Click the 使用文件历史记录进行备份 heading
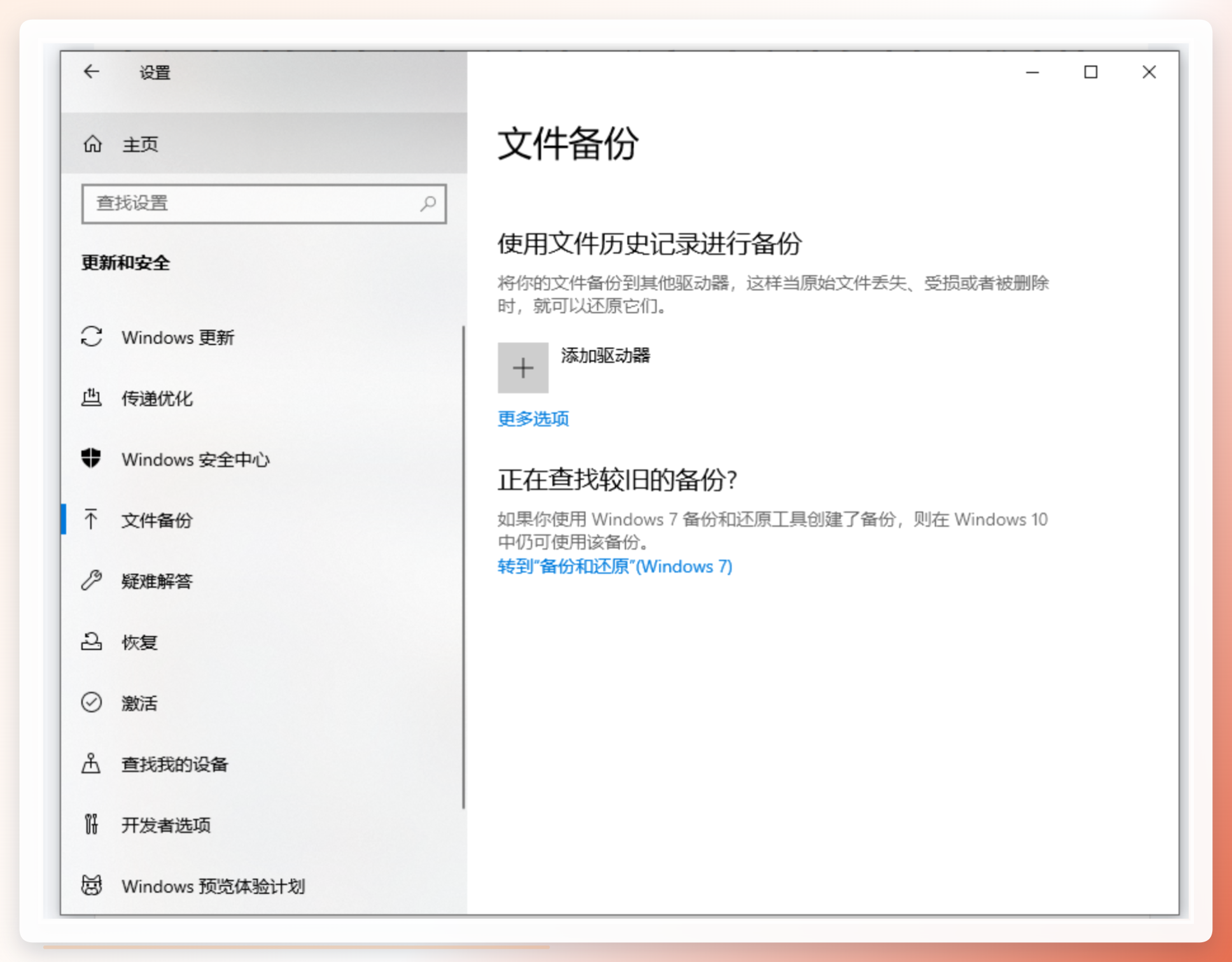 (x=650, y=244)
